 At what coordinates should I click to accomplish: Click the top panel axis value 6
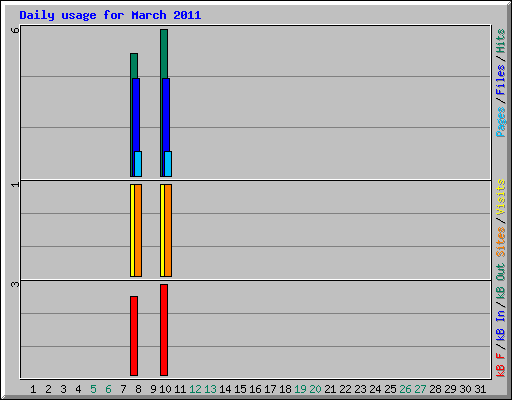(15, 30)
